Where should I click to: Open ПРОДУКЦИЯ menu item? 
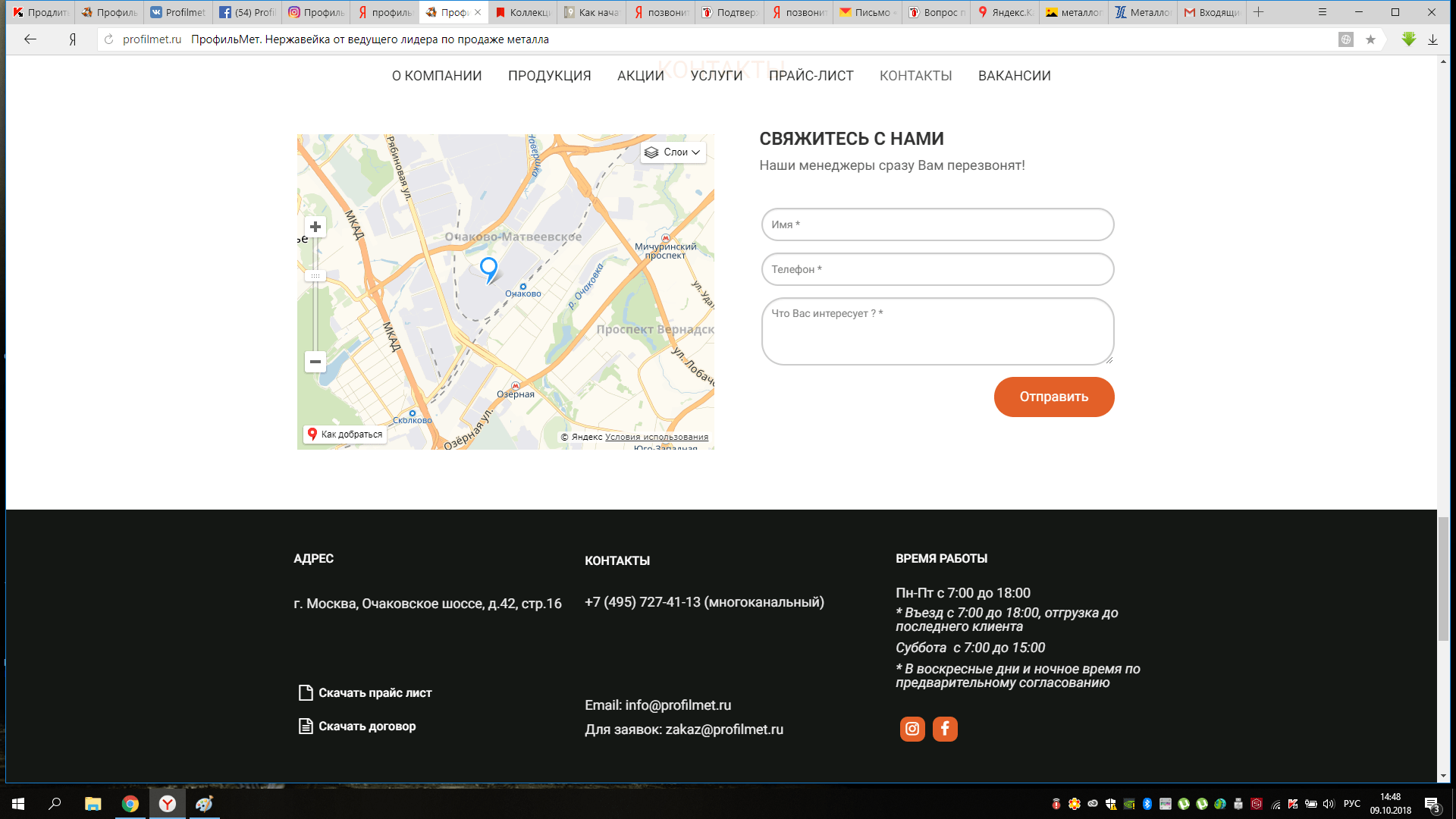tap(549, 76)
